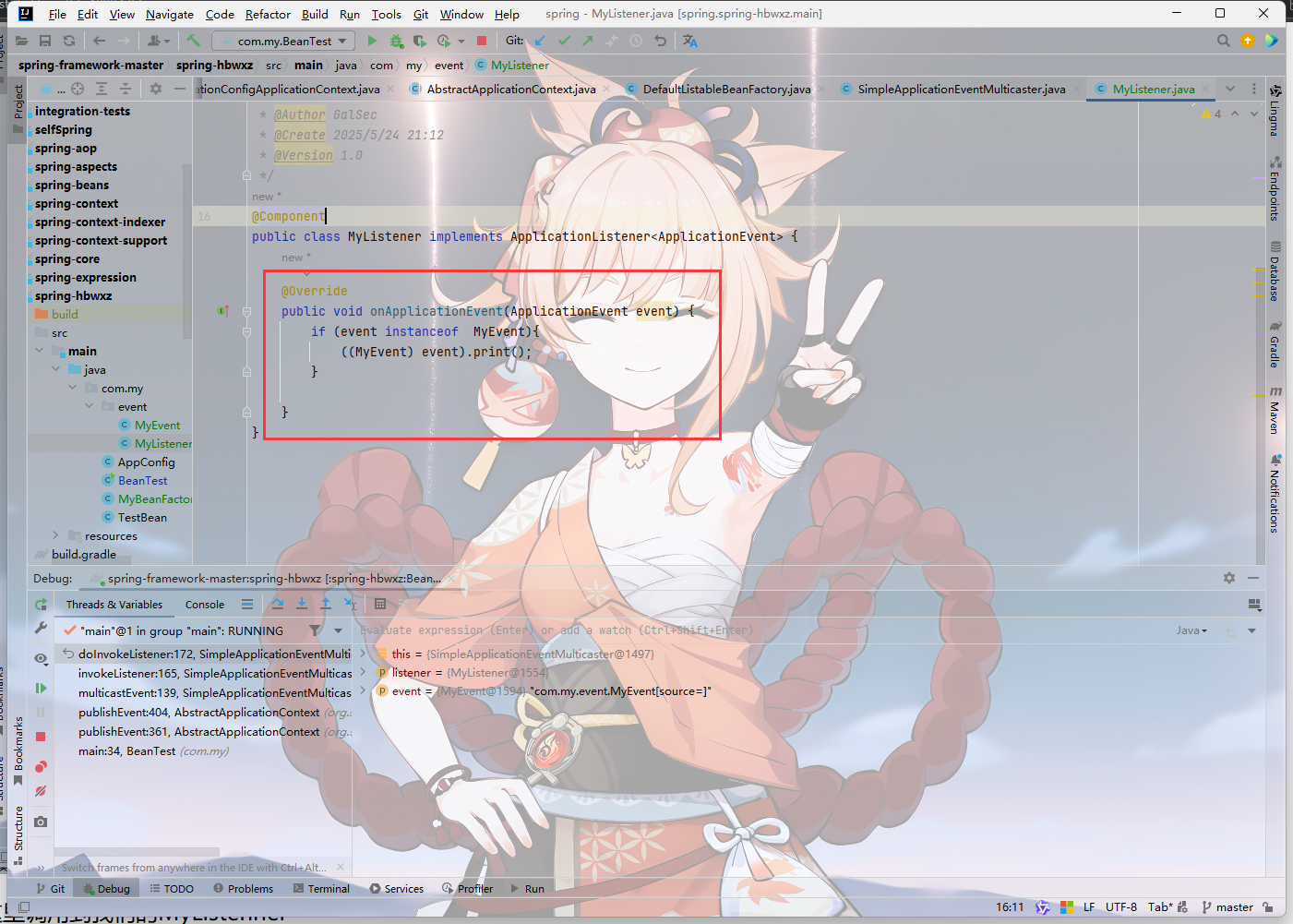View breakpoints with the double red circle icon
Image resolution: width=1293 pixels, height=924 pixels.
click(x=41, y=767)
